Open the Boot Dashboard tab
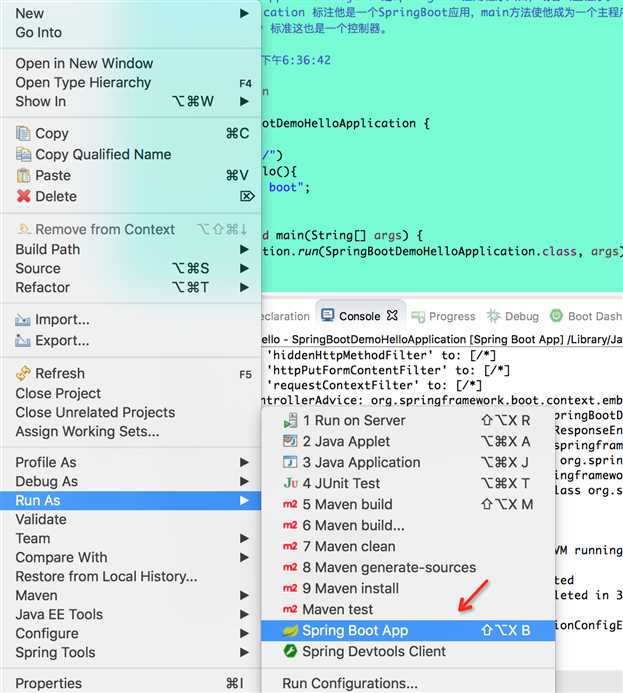 (586, 316)
